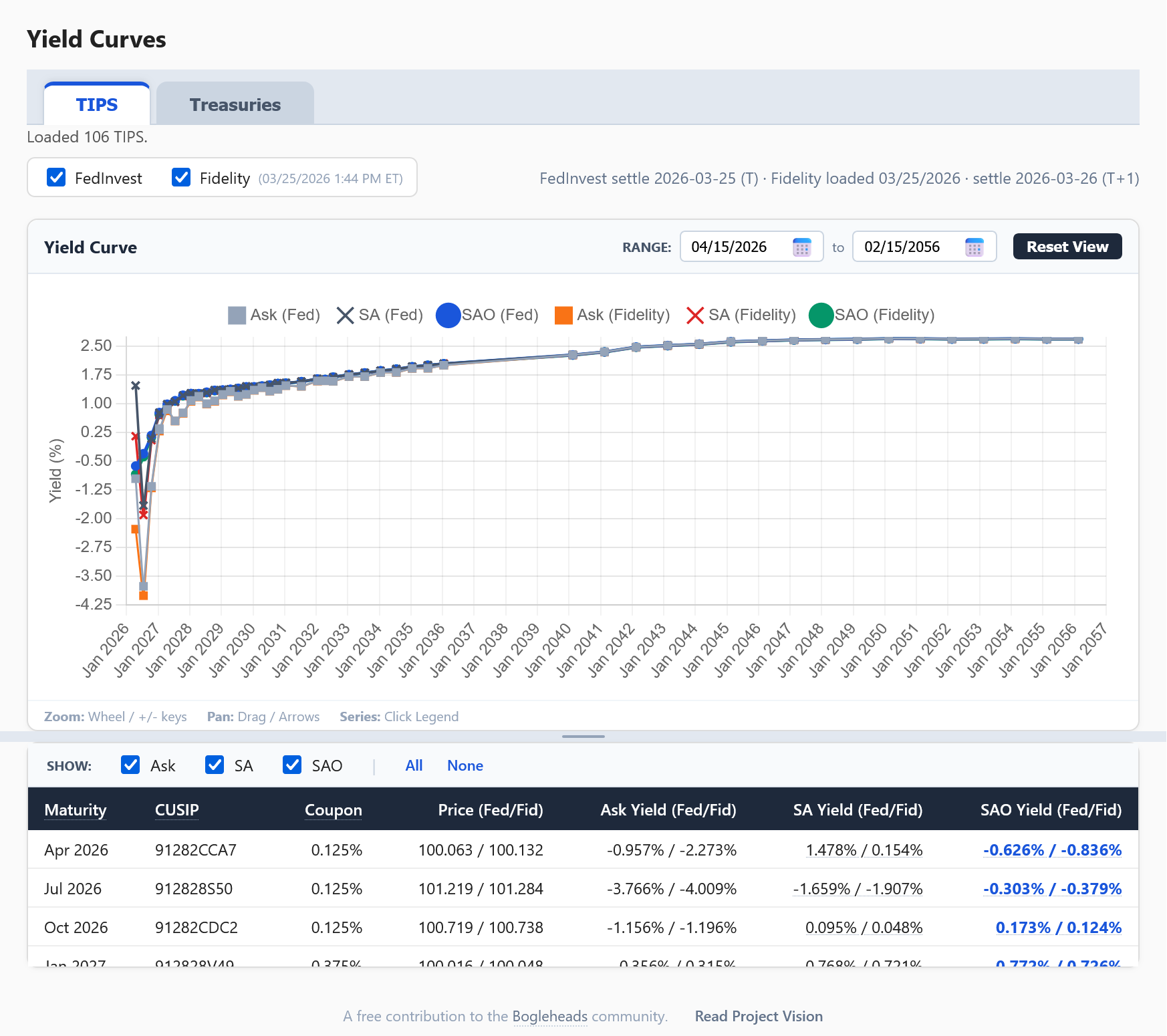Click the Price (Fed/Fid) column header
The width and height of the screenshot is (1167, 1036).
click(x=491, y=809)
